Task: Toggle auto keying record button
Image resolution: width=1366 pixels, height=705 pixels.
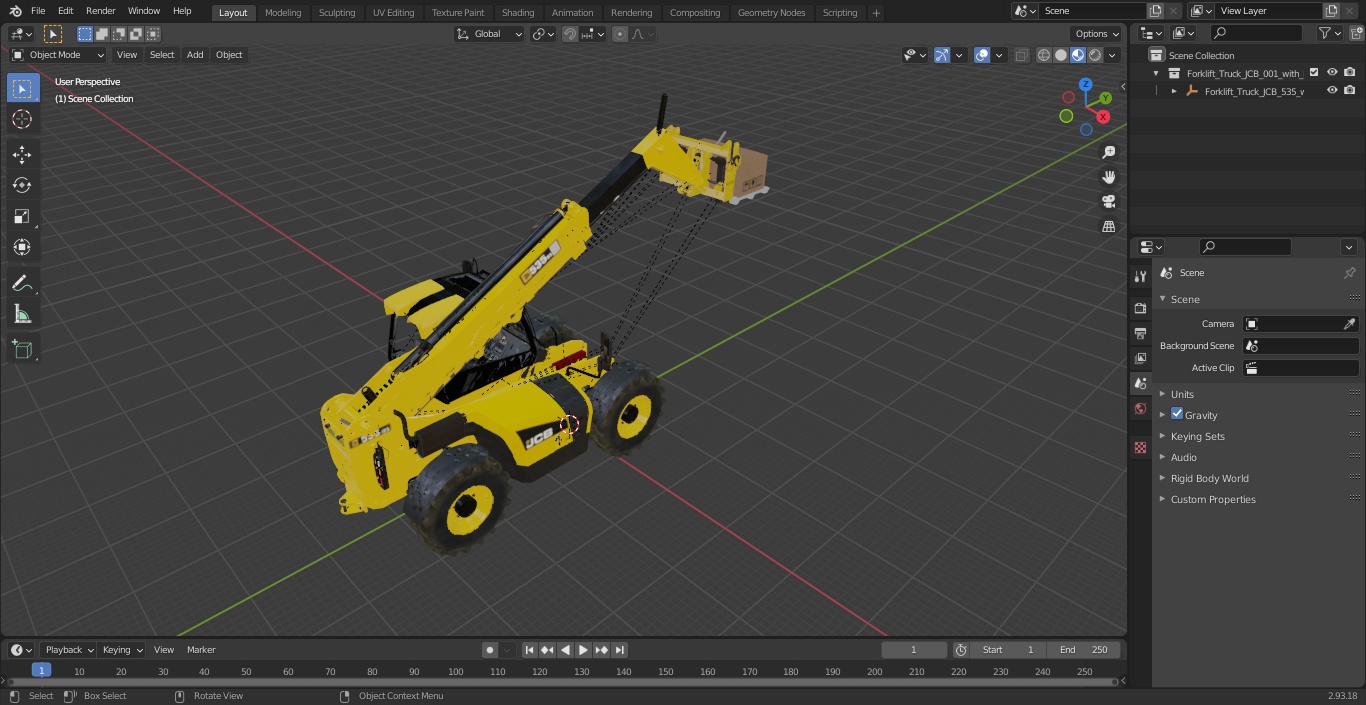Action: point(490,650)
